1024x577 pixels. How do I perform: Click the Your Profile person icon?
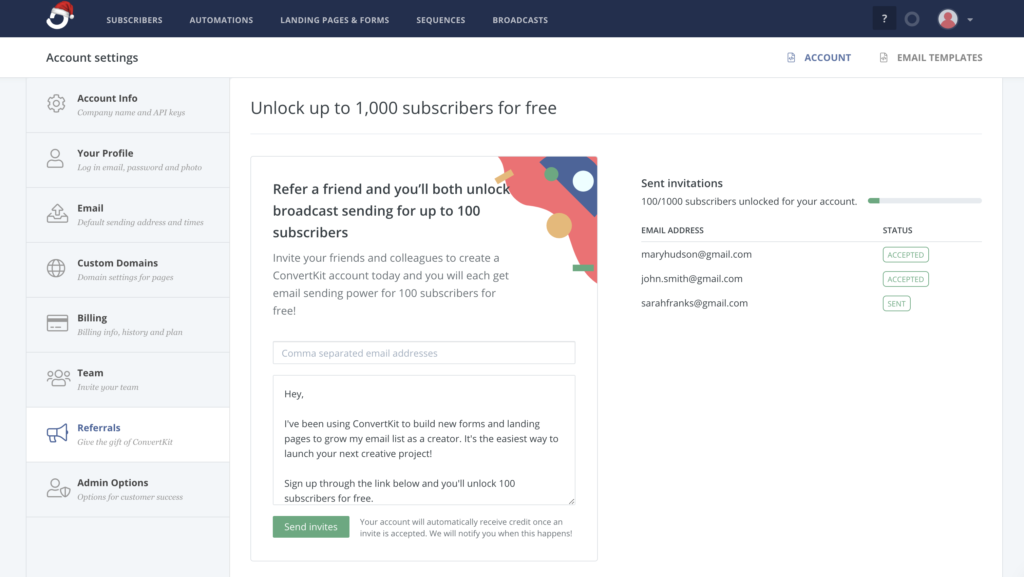[x=57, y=159]
